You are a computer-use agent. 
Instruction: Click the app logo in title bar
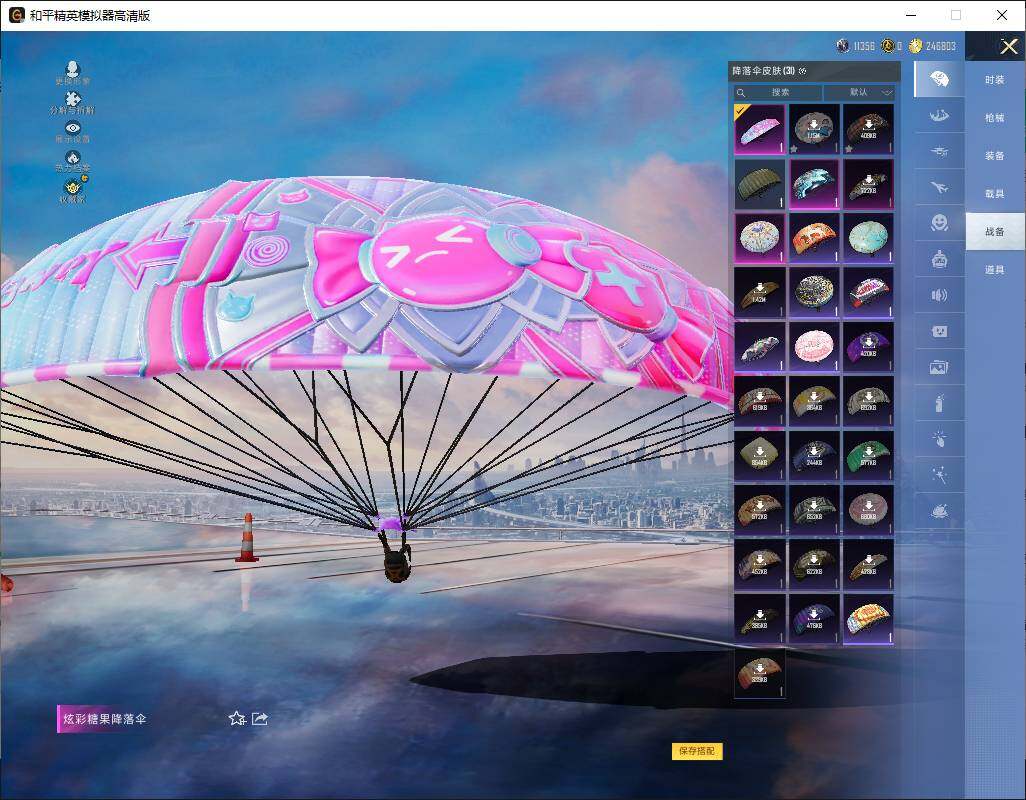tap(16, 15)
